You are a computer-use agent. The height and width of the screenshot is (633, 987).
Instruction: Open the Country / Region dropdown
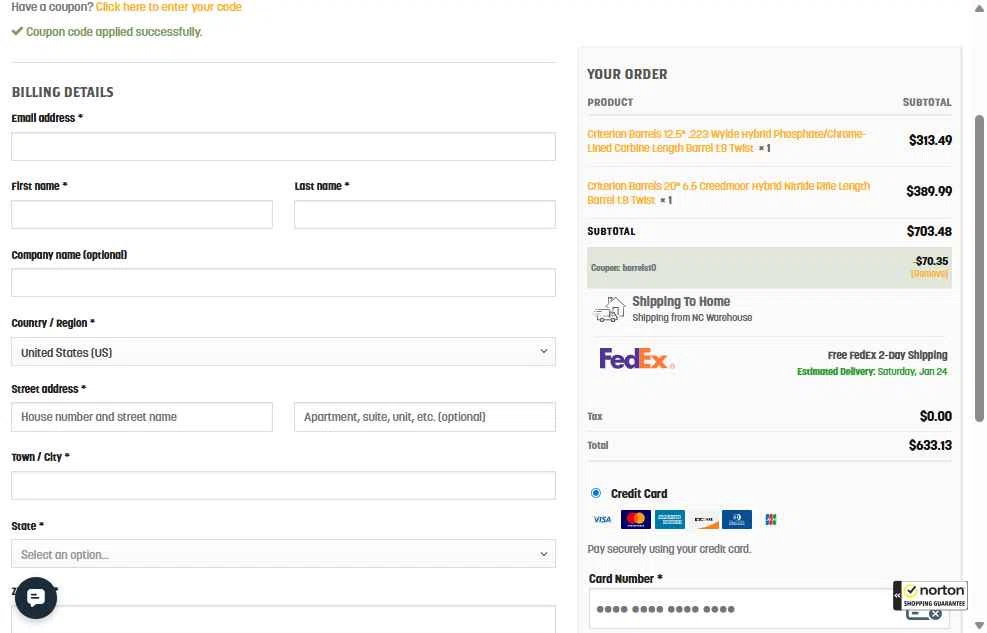point(283,352)
